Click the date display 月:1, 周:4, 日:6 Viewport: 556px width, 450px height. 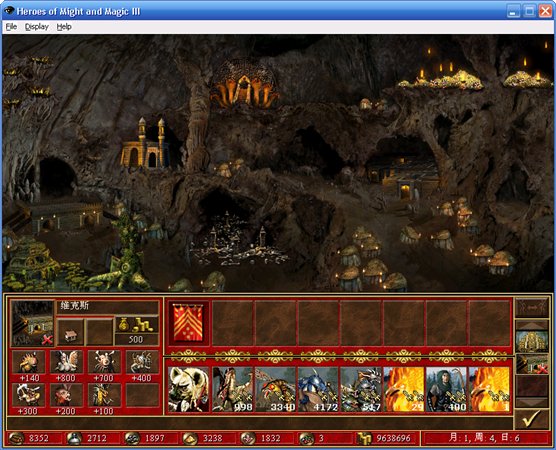click(x=485, y=438)
